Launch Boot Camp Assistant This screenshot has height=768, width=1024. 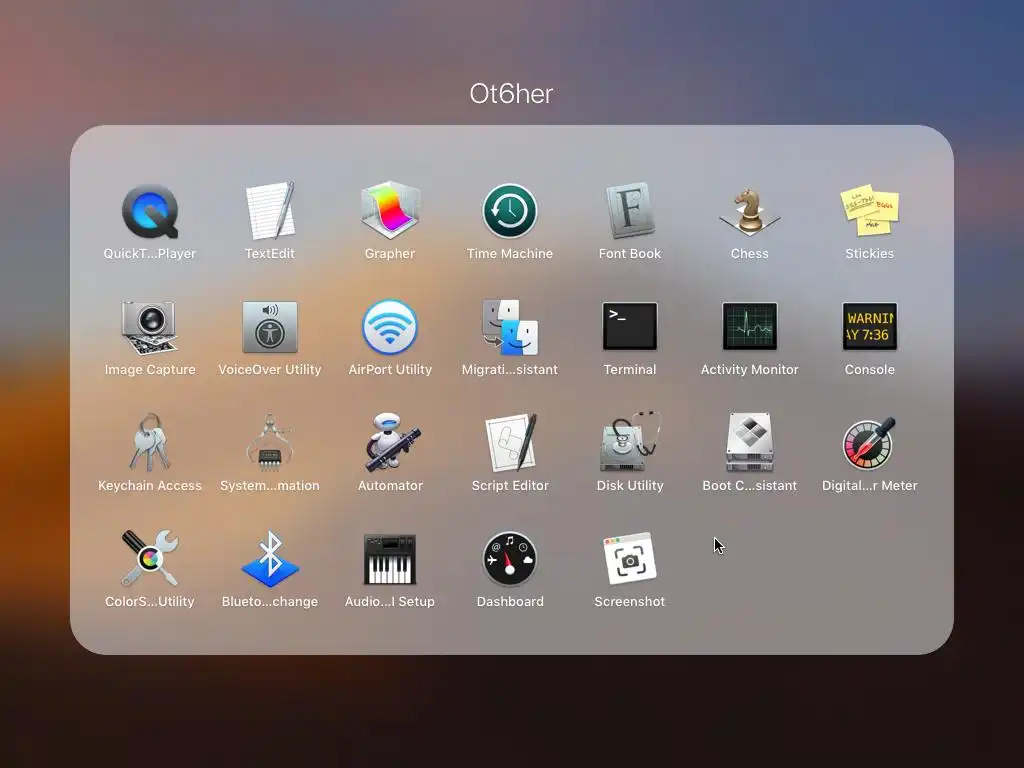click(x=750, y=442)
